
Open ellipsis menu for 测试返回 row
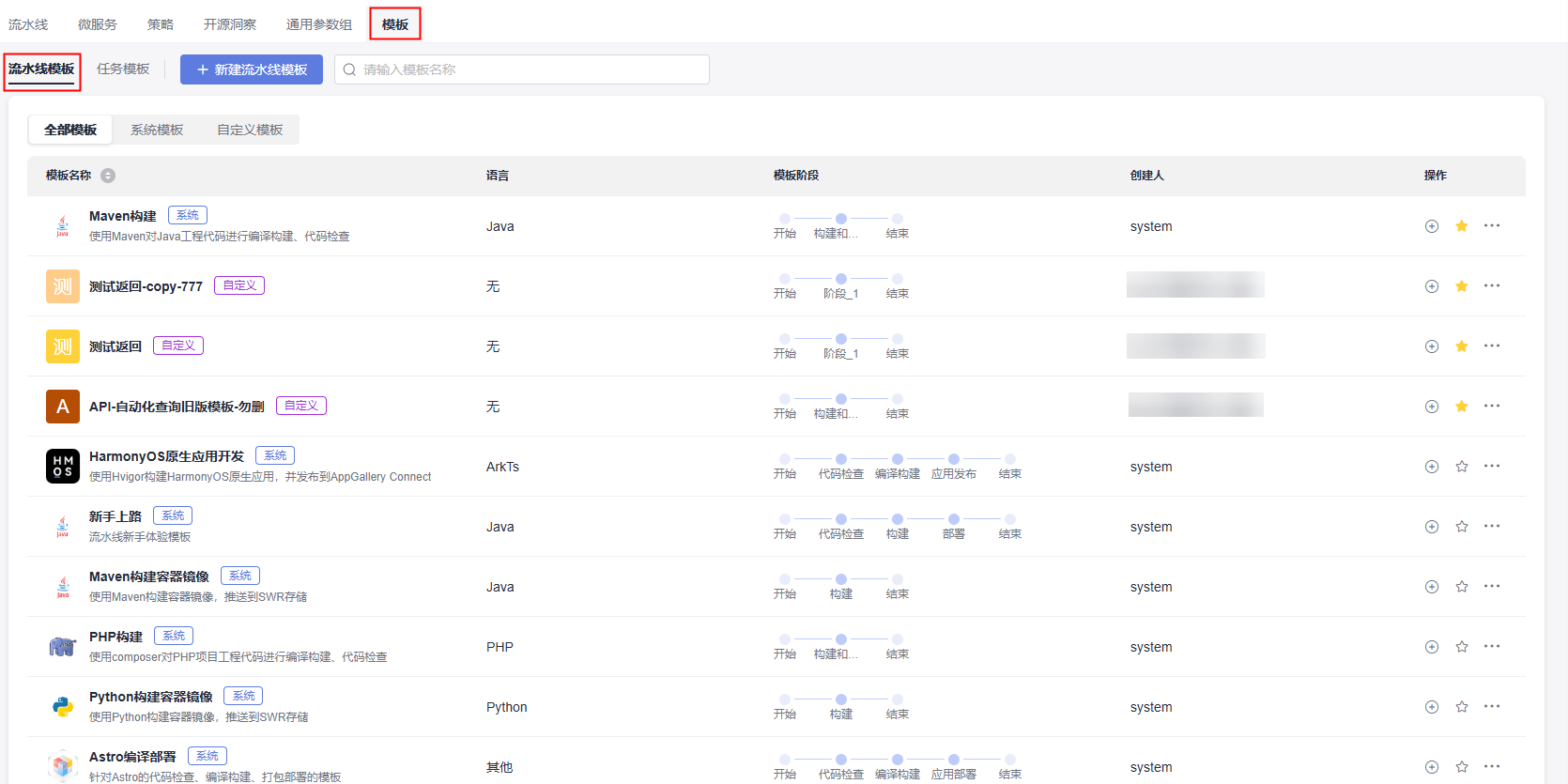pyautogui.click(x=1492, y=346)
